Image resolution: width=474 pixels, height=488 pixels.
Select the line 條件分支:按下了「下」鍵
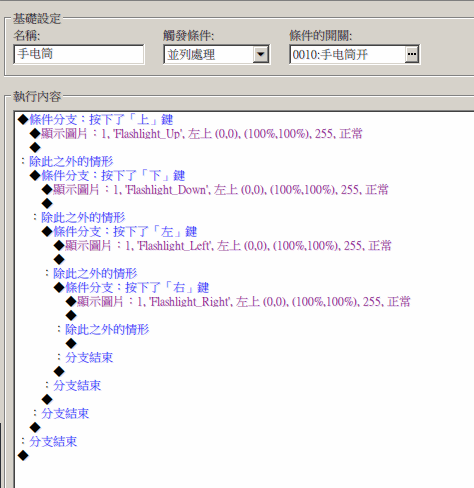tap(107, 175)
